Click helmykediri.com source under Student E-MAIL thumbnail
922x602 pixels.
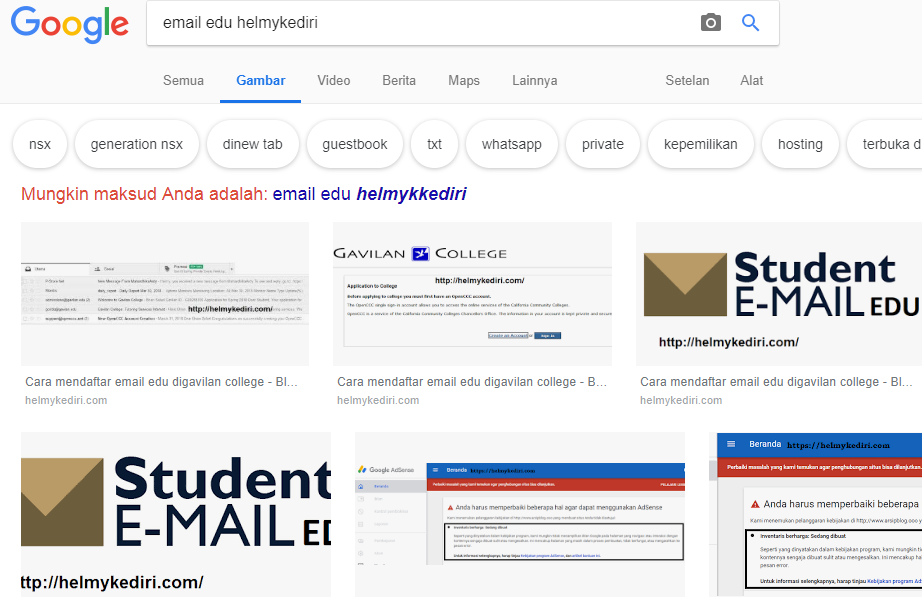point(681,400)
